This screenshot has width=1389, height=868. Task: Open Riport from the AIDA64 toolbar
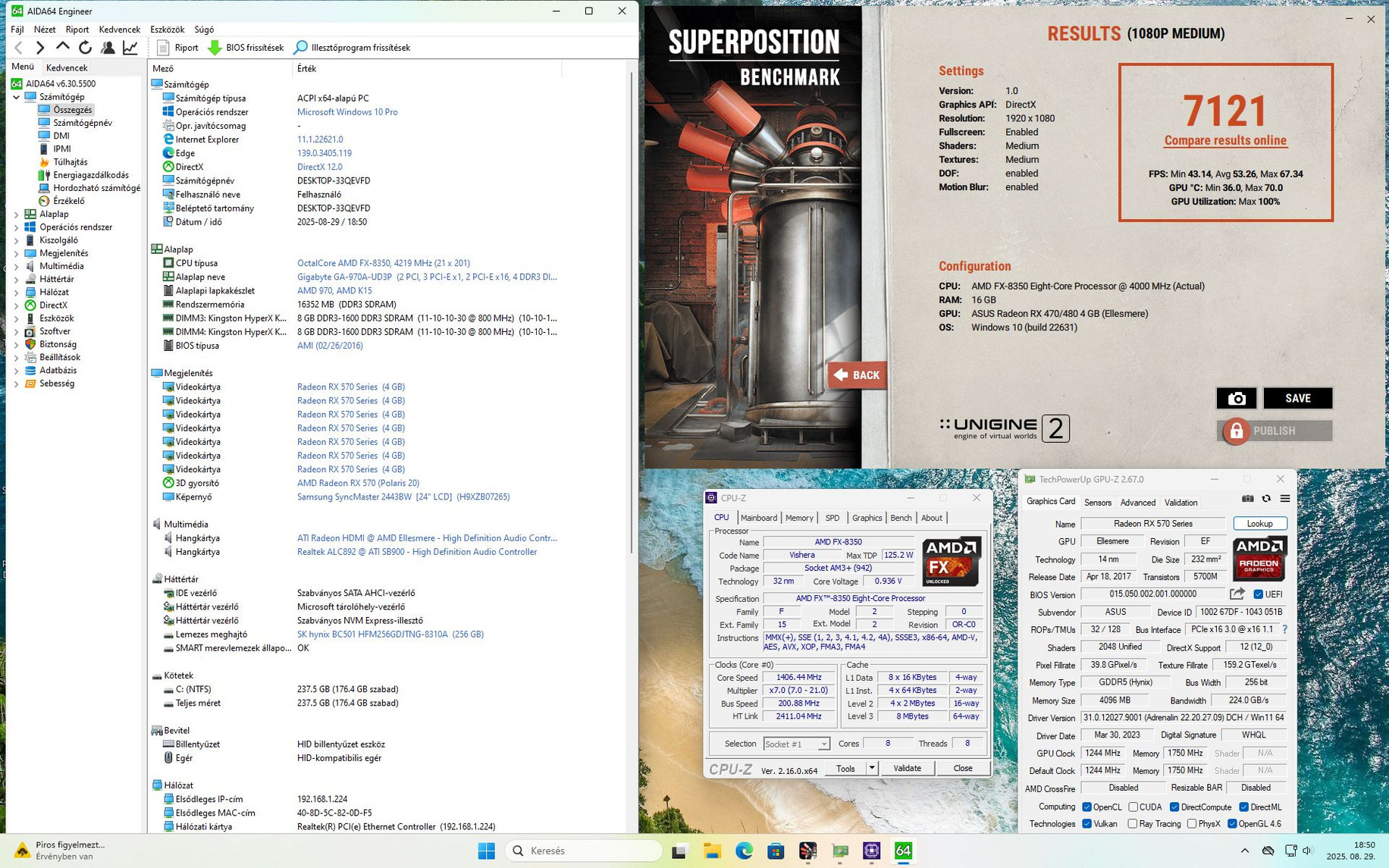coord(177,48)
